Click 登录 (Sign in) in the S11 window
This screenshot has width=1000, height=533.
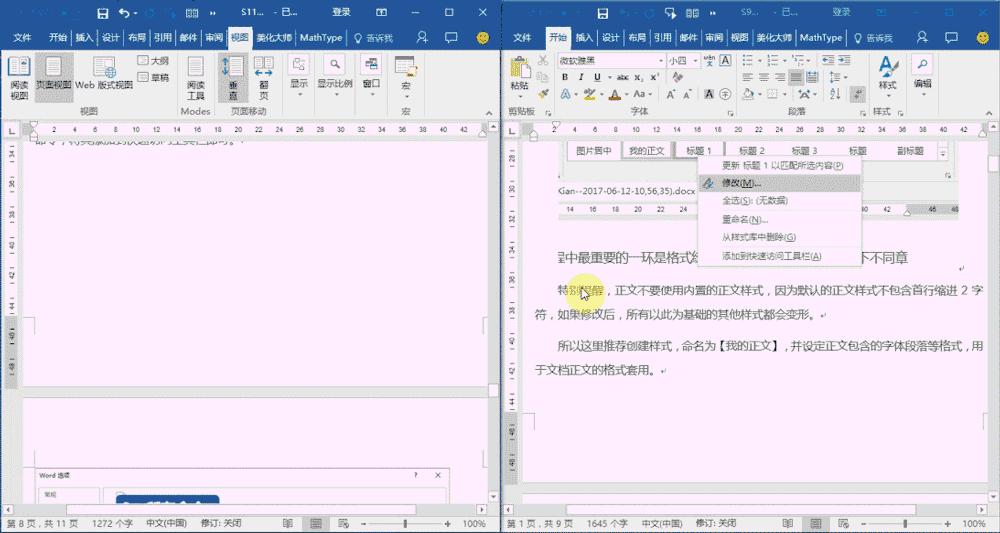(341, 12)
